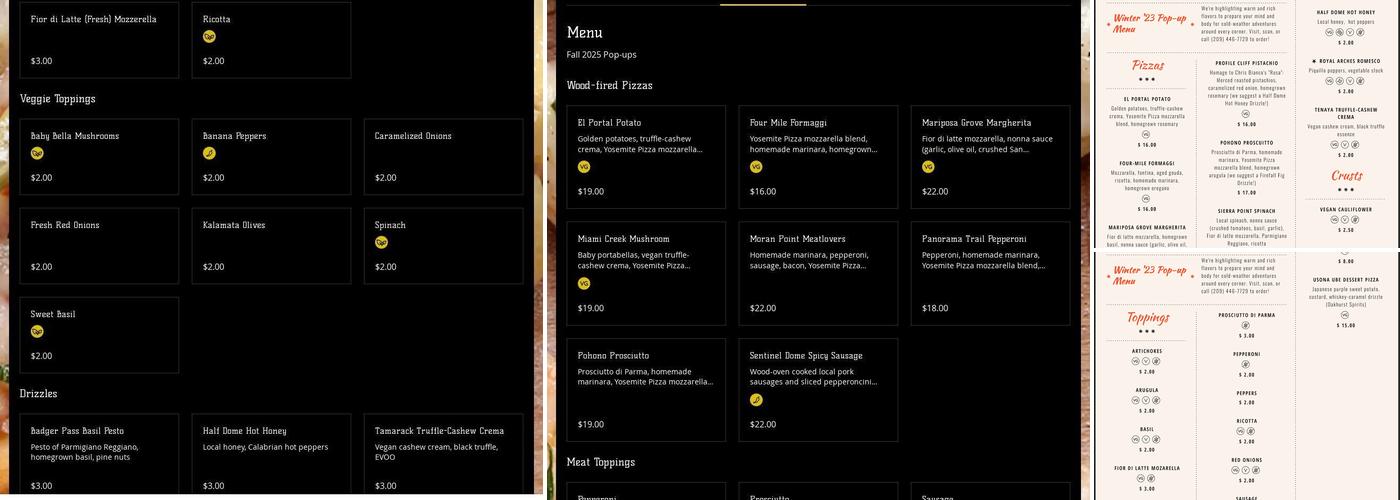Open the Pohono Prosciutto pizza card
1400x500 pixels.
click(646, 390)
